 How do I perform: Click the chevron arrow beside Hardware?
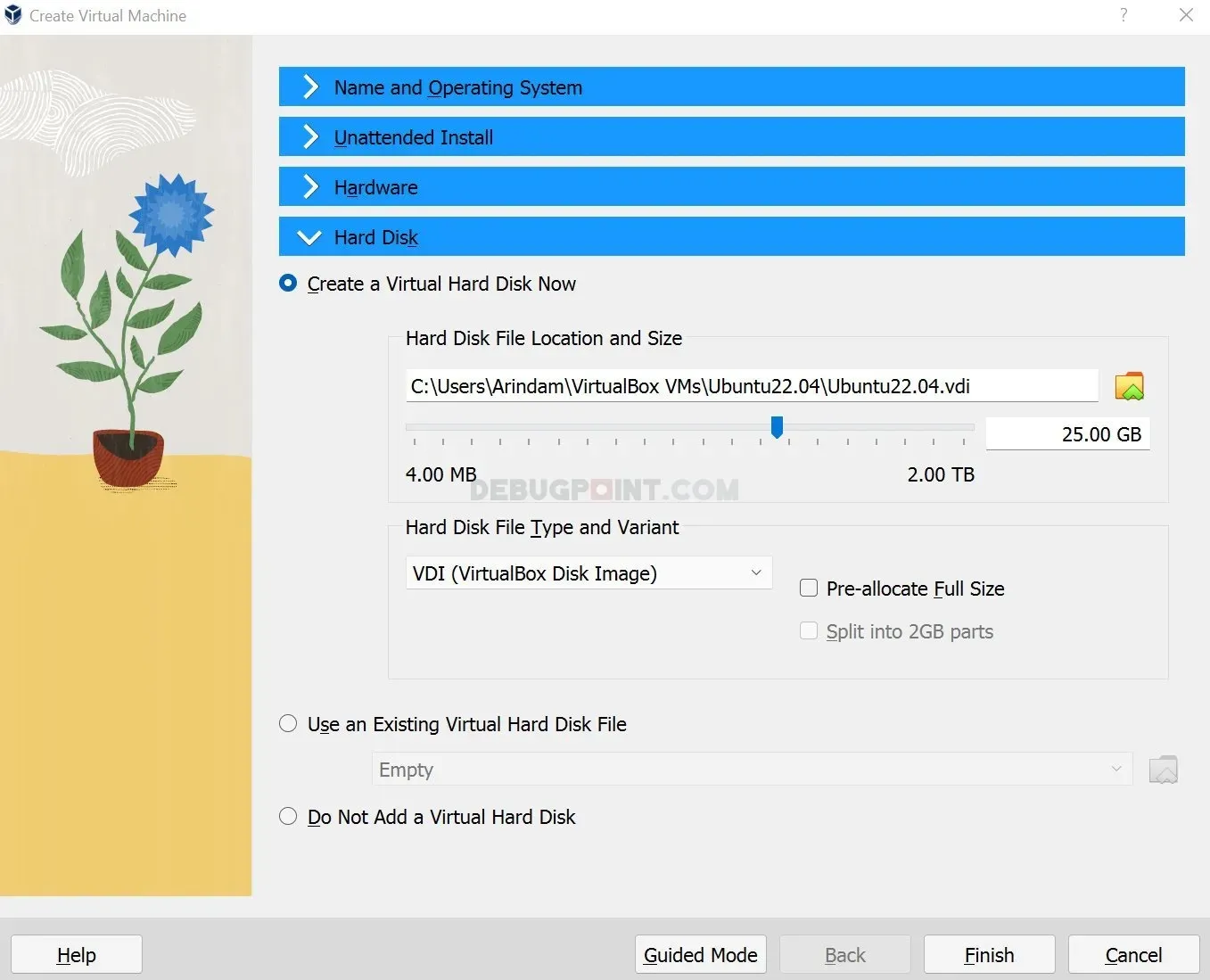click(310, 187)
